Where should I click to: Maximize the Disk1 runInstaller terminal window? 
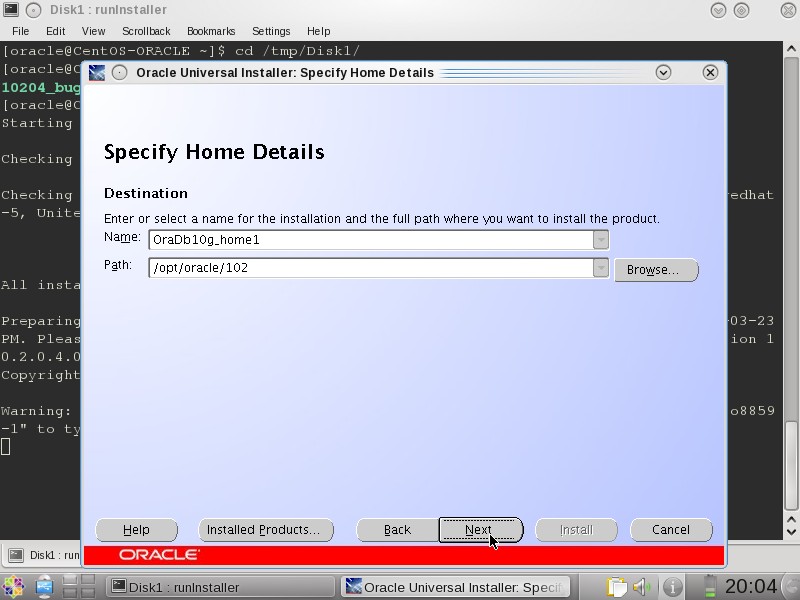[x=741, y=10]
